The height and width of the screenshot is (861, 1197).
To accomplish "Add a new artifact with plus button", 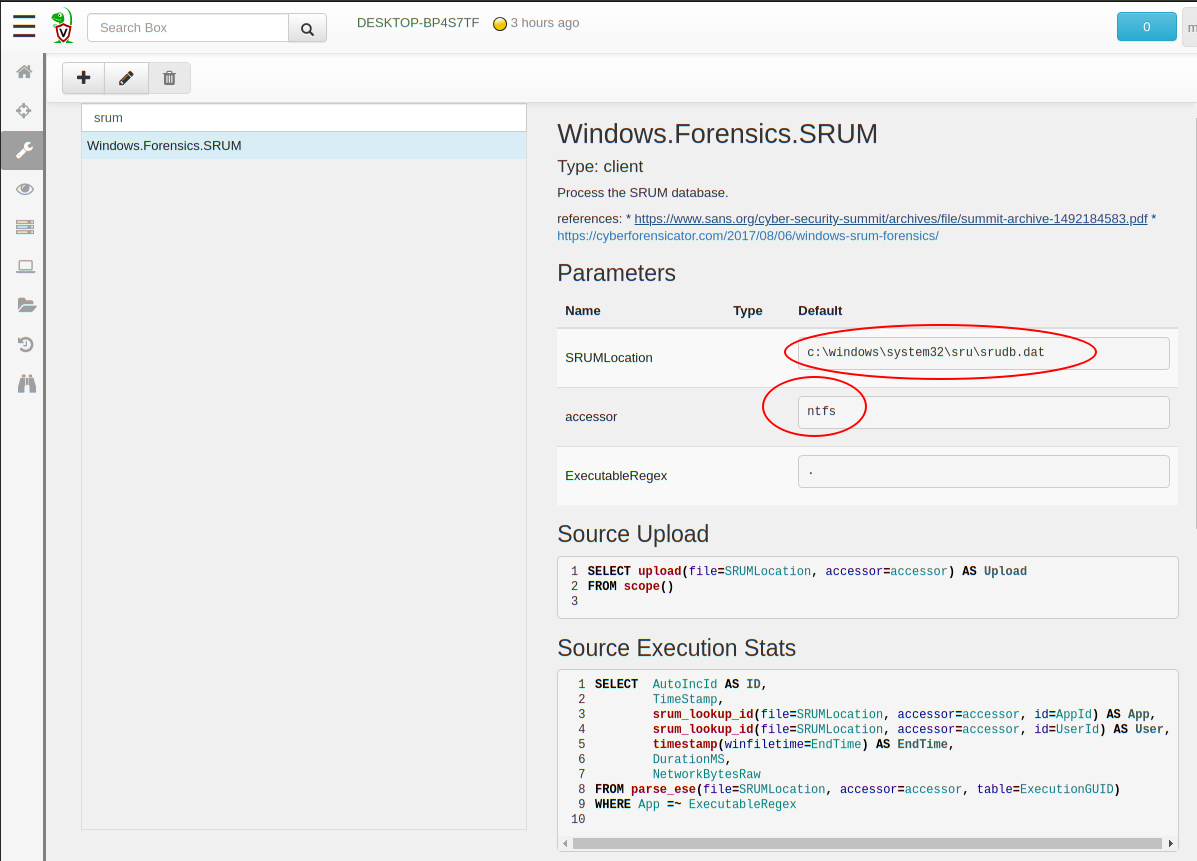I will (83, 78).
